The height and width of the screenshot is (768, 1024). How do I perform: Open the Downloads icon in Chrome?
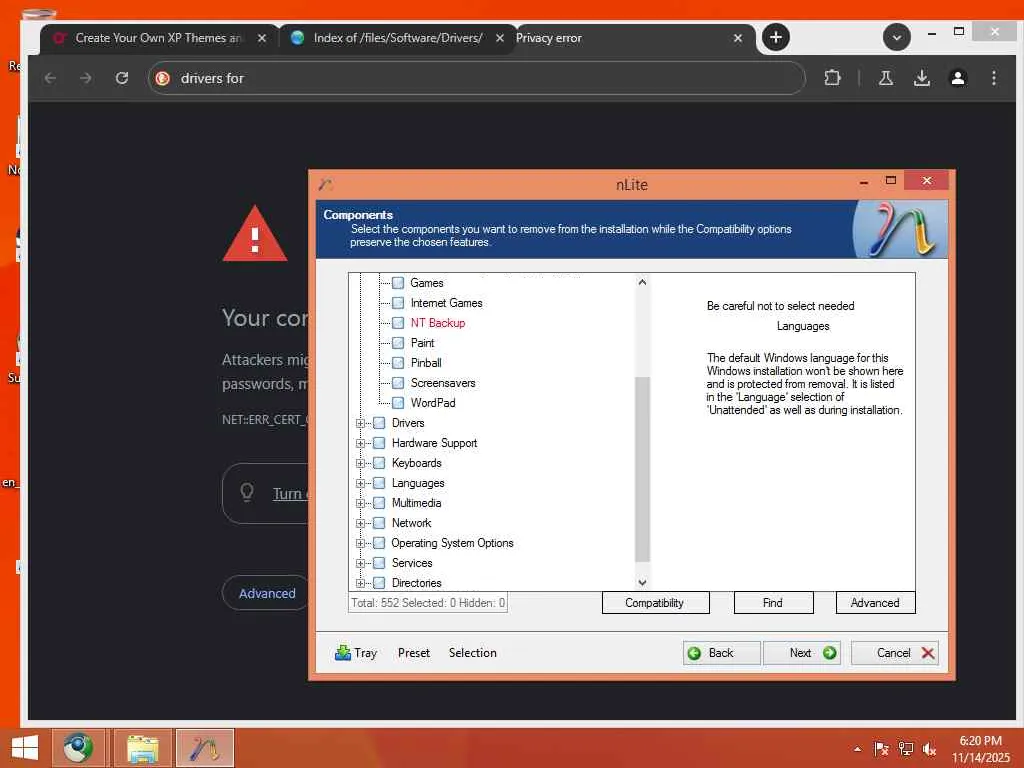(921, 78)
